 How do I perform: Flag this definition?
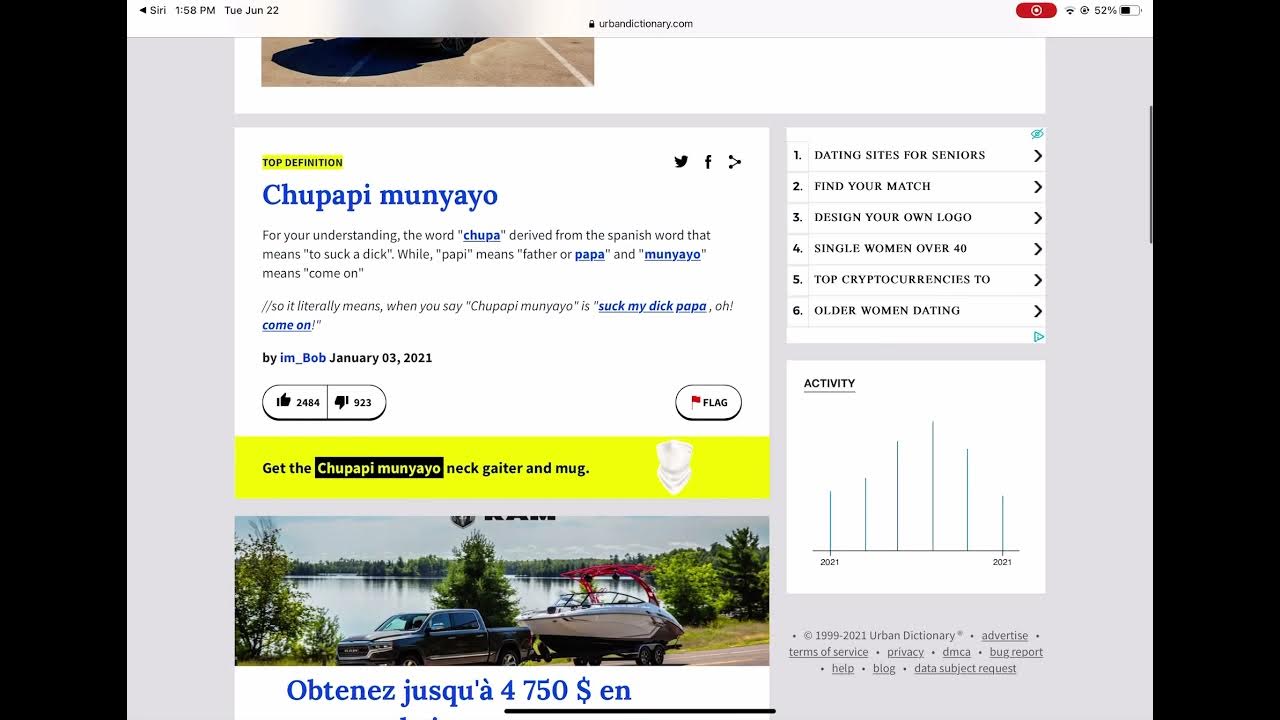[x=709, y=402]
